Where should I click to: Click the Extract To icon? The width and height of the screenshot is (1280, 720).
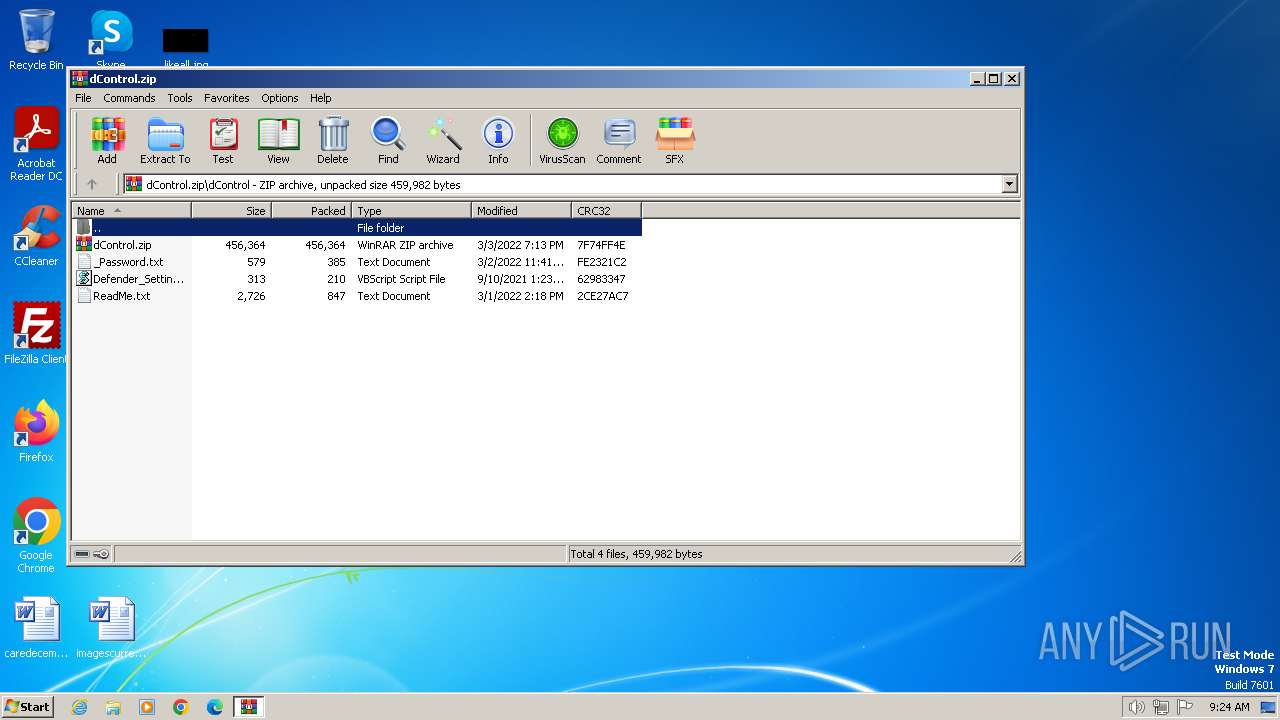165,140
